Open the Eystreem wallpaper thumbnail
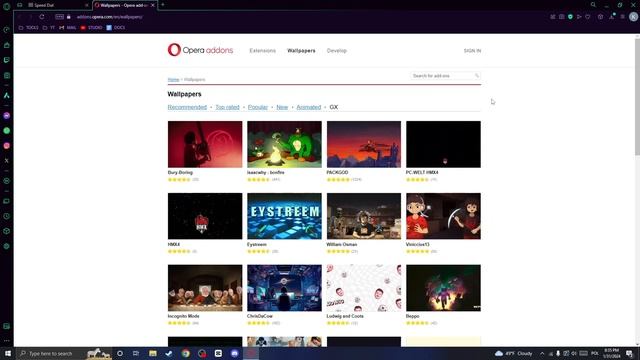 click(284, 216)
